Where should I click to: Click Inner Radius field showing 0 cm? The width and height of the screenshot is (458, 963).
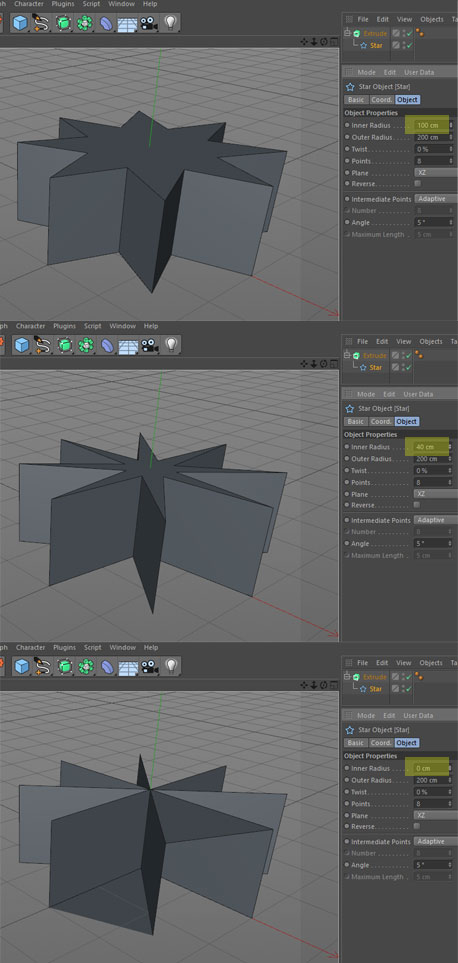(432, 768)
